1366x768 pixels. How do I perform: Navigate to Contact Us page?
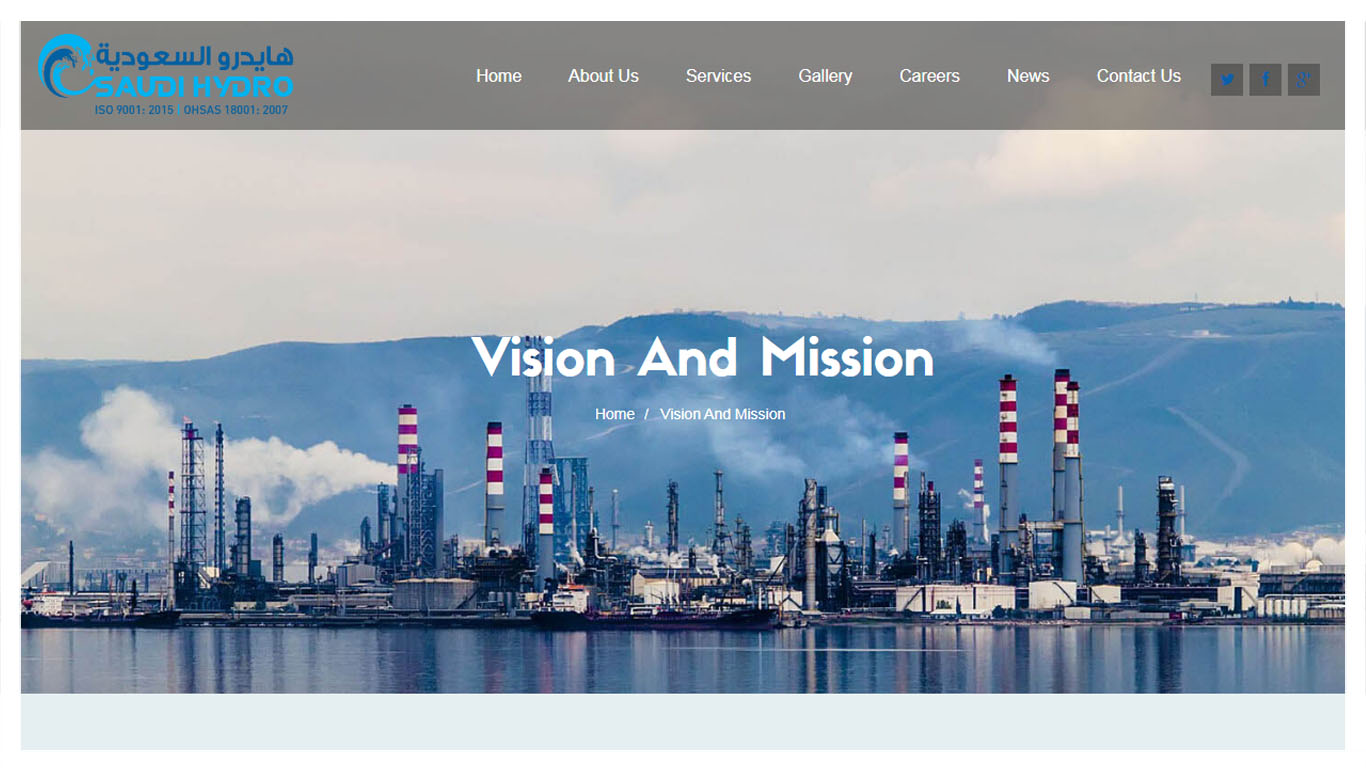pyautogui.click(x=1139, y=76)
